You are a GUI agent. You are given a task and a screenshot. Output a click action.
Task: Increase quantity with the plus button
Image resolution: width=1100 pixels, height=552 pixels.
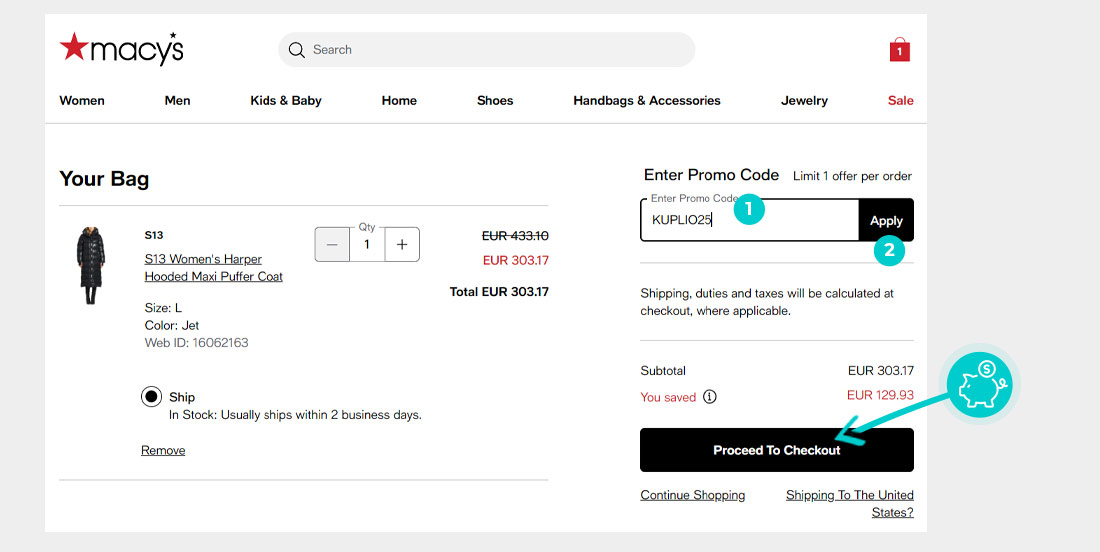pyautogui.click(x=402, y=245)
